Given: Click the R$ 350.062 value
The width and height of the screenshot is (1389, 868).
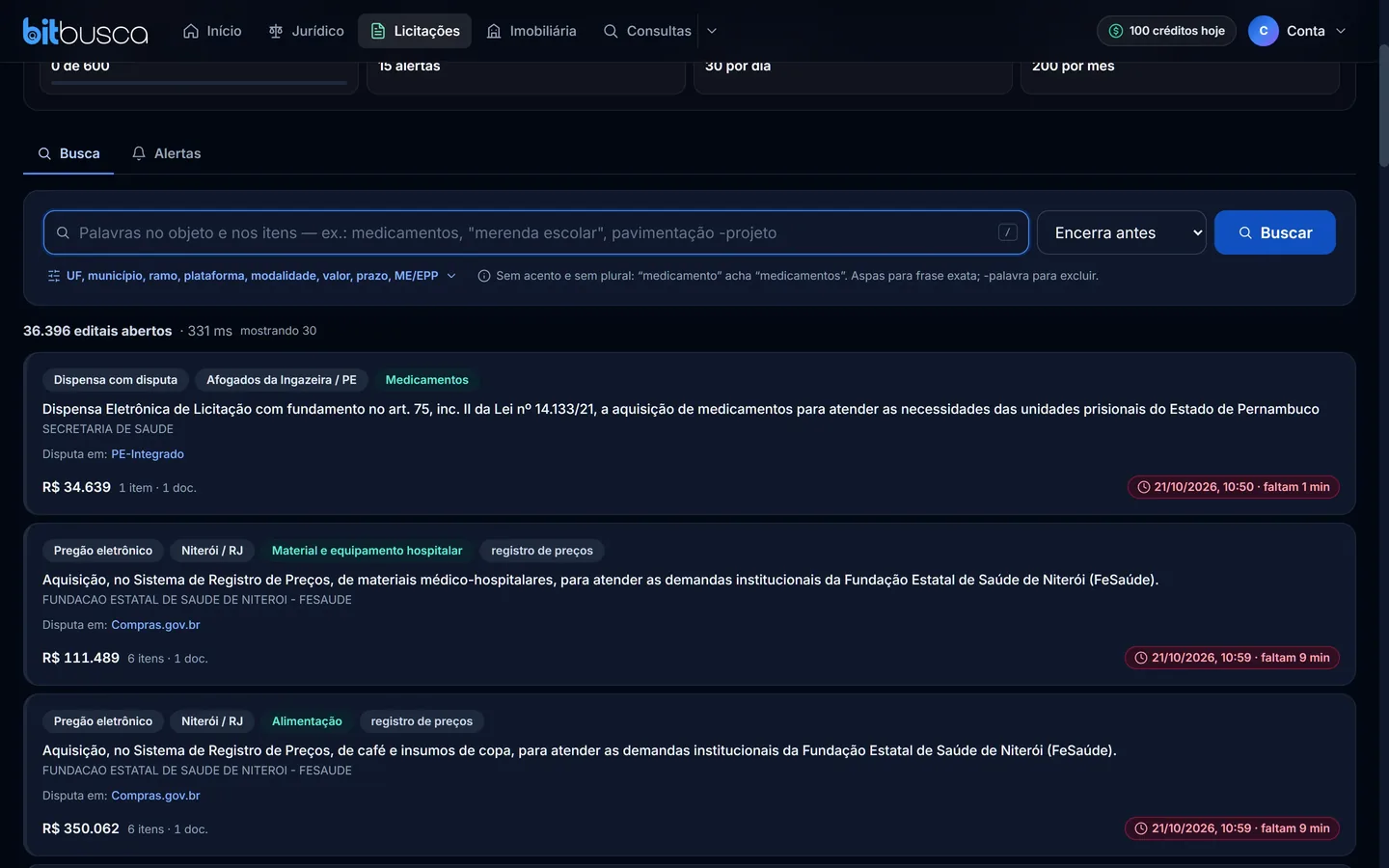Looking at the screenshot, I should [81, 828].
